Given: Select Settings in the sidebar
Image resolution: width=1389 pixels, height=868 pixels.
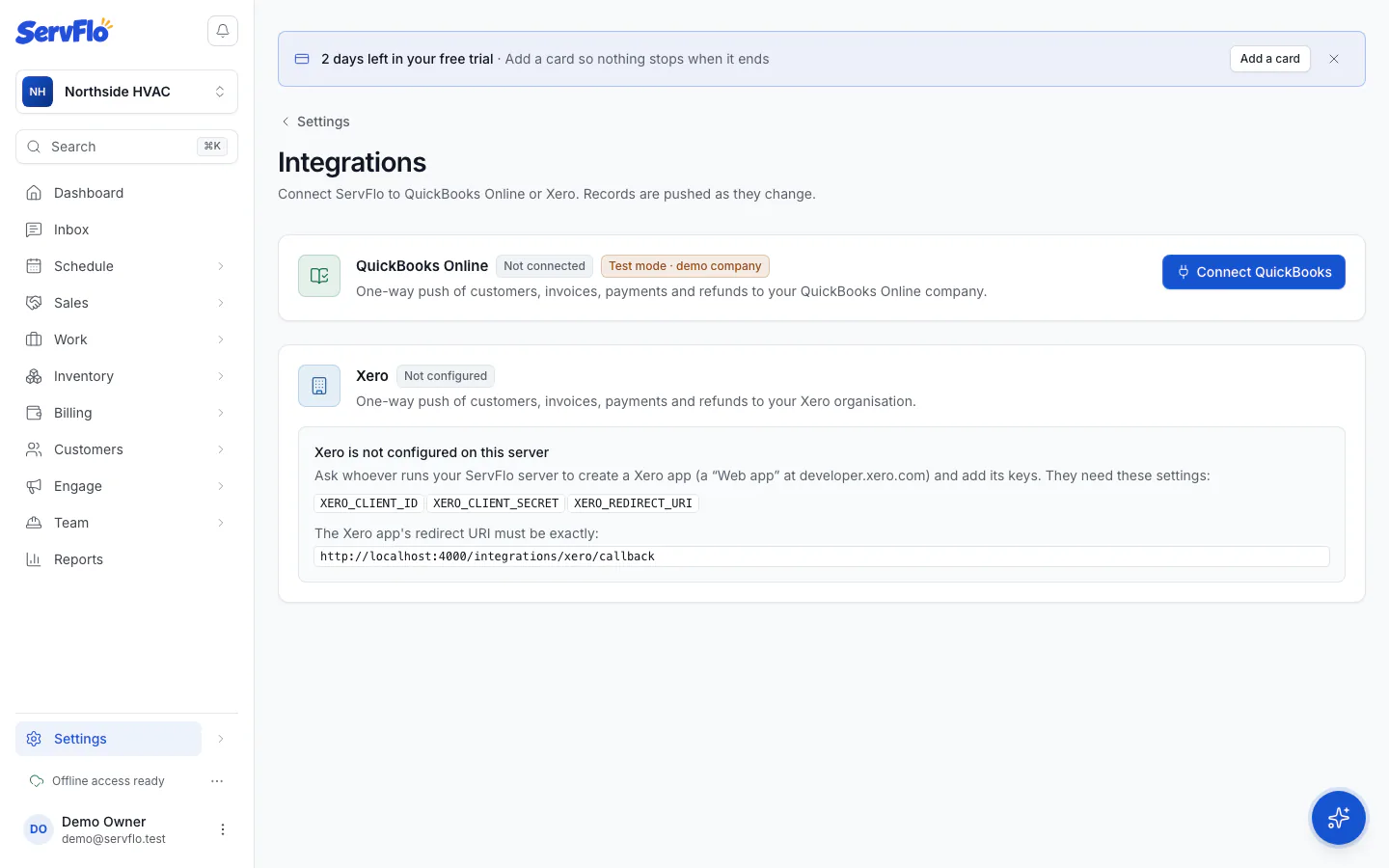Looking at the screenshot, I should [108, 739].
